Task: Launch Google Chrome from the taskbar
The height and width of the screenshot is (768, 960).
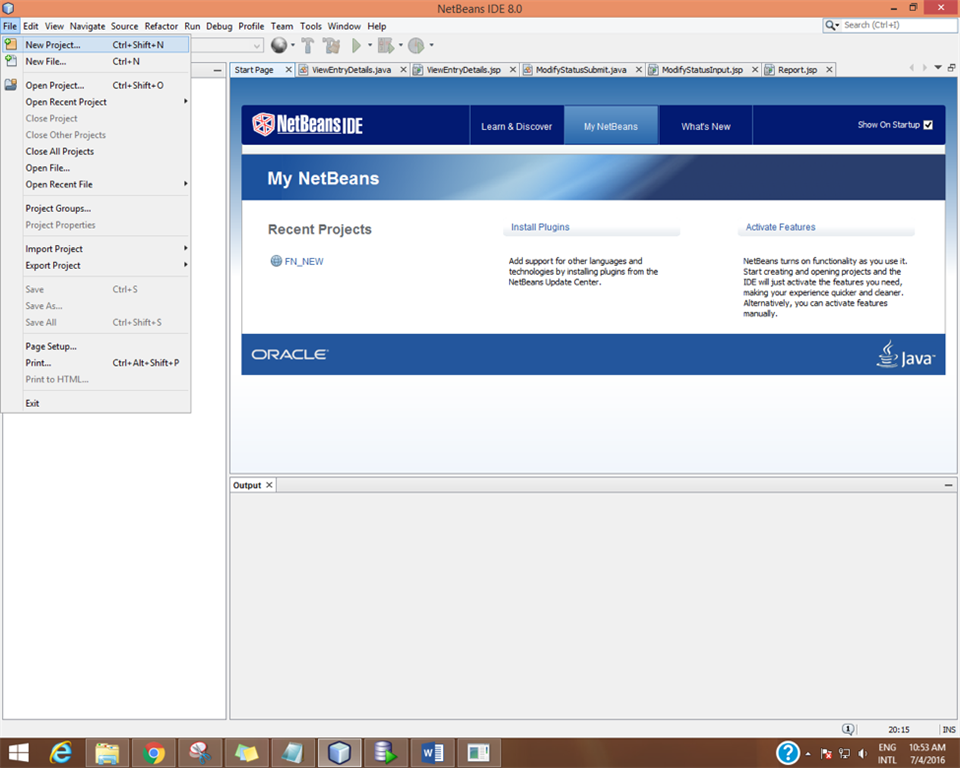Action: pyautogui.click(x=154, y=753)
